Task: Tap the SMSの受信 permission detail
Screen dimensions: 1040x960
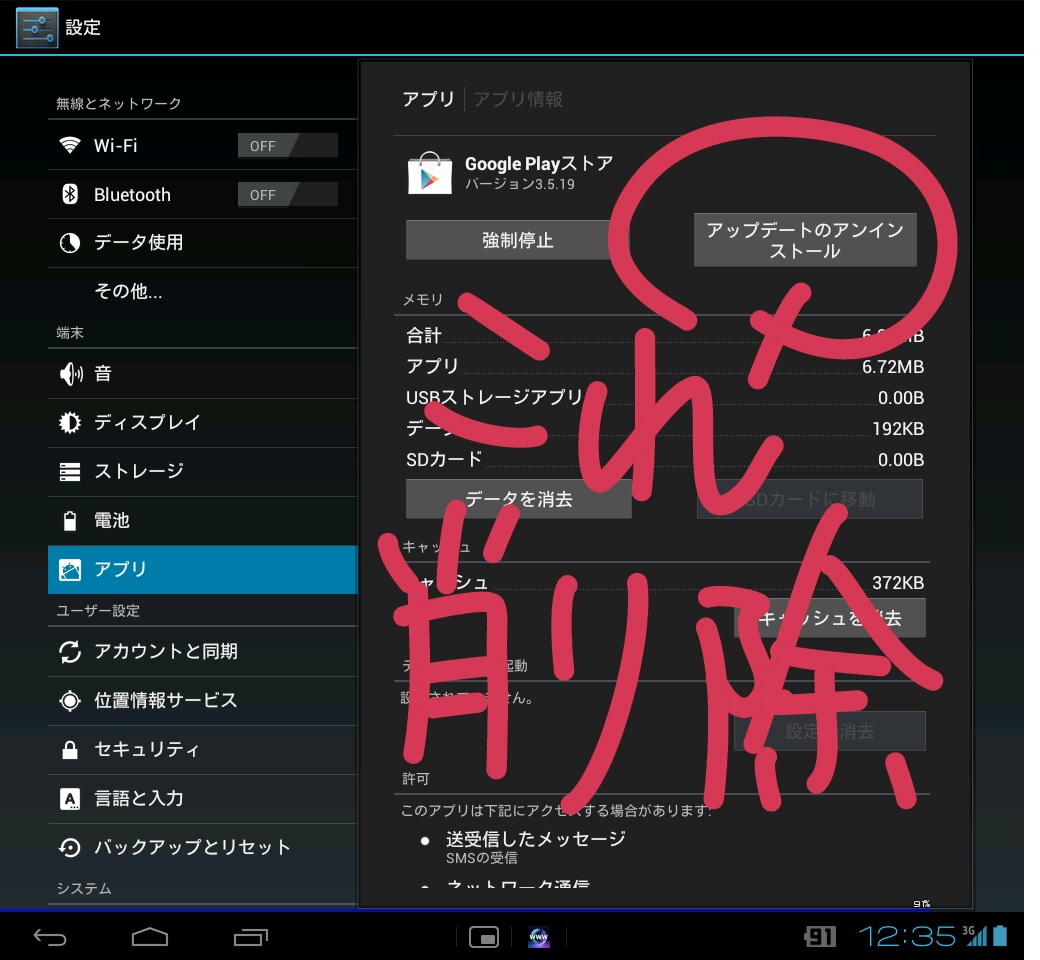Action: (x=482, y=858)
